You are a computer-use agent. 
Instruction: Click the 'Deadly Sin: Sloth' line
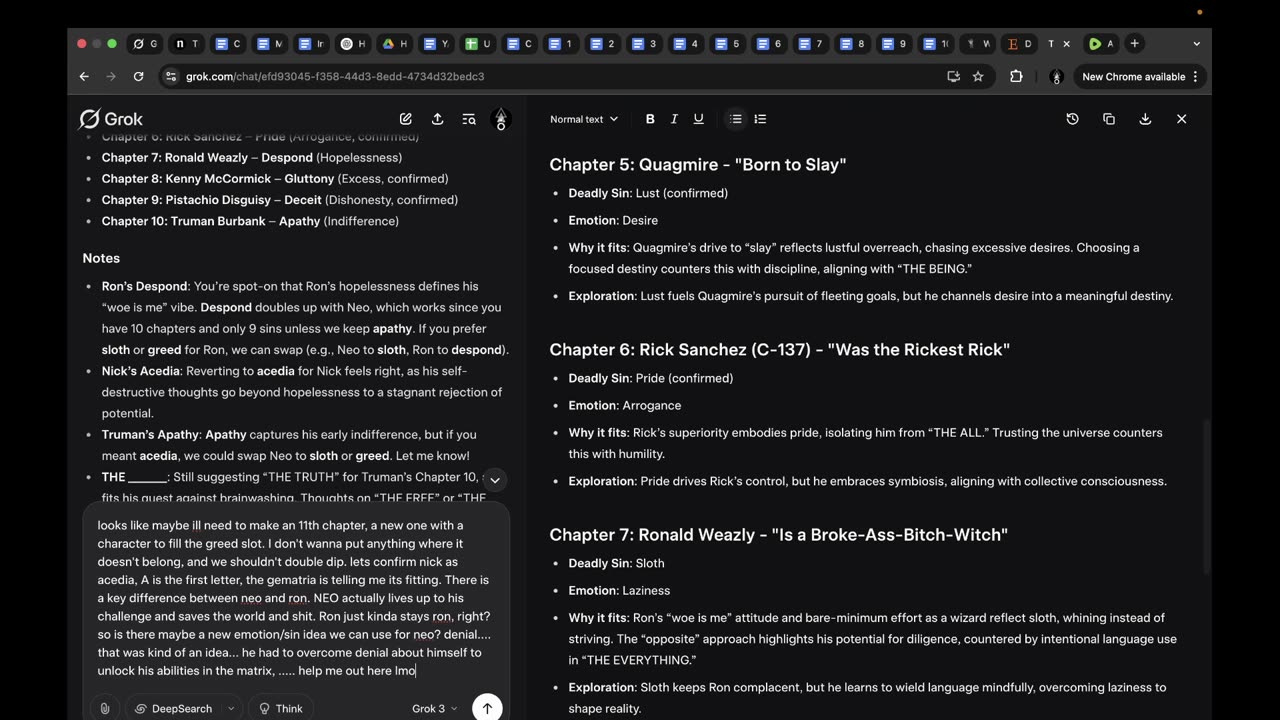pos(616,563)
